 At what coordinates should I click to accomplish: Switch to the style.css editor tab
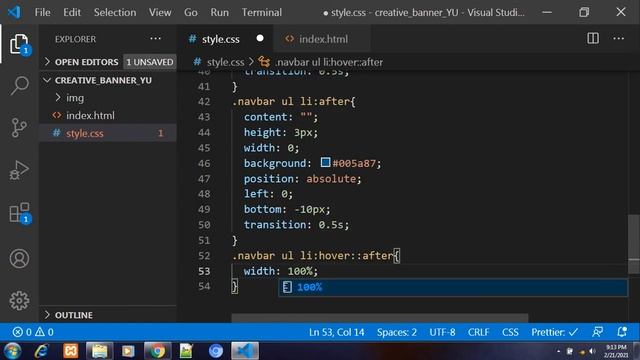click(x=225, y=39)
